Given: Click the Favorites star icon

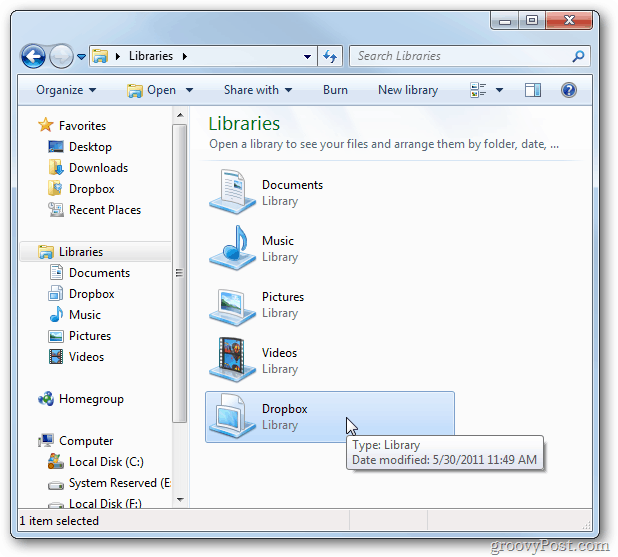Looking at the screenshot, I should tap(46, 125).
